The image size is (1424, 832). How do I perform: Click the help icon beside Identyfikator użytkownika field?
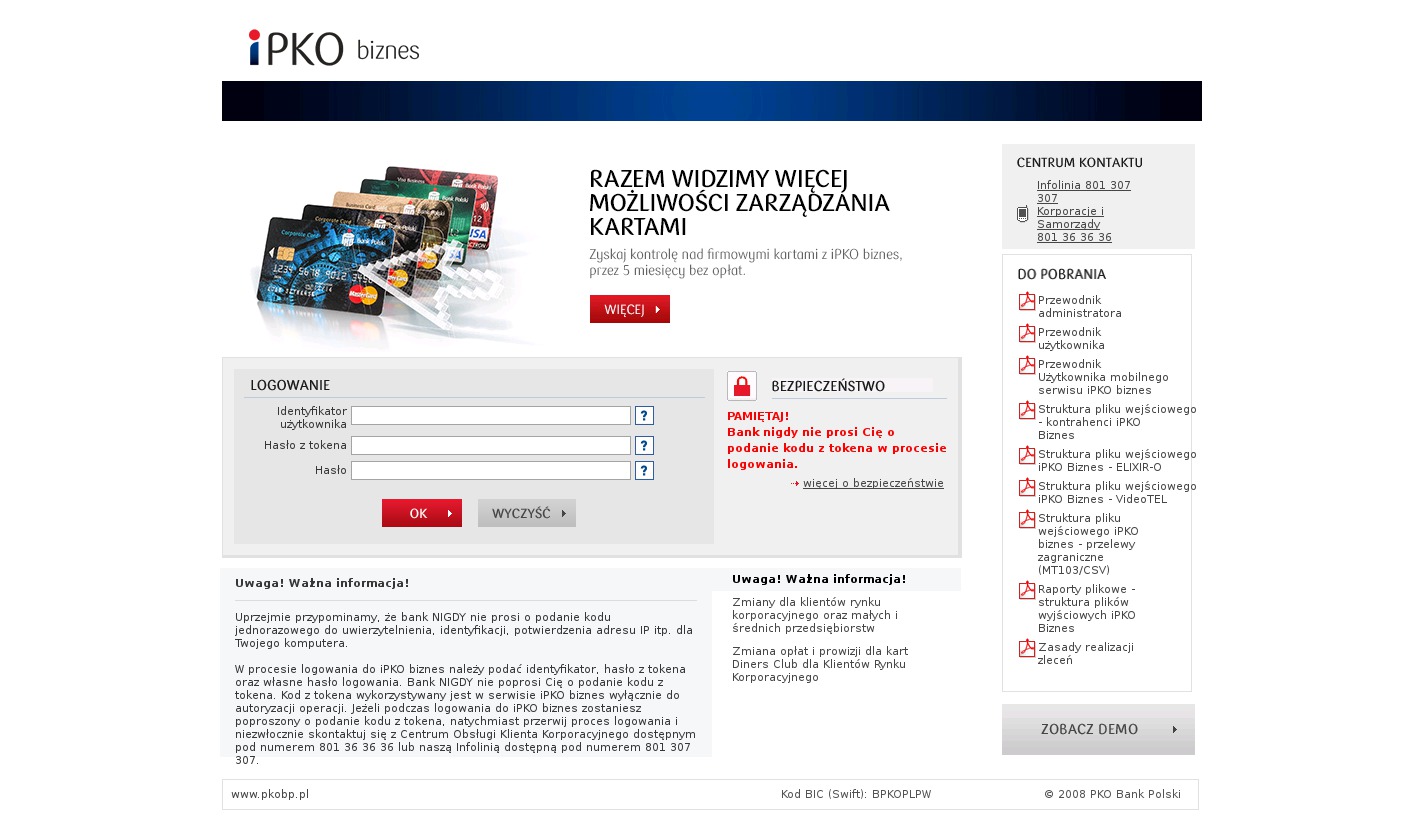[x=644, y=415]
